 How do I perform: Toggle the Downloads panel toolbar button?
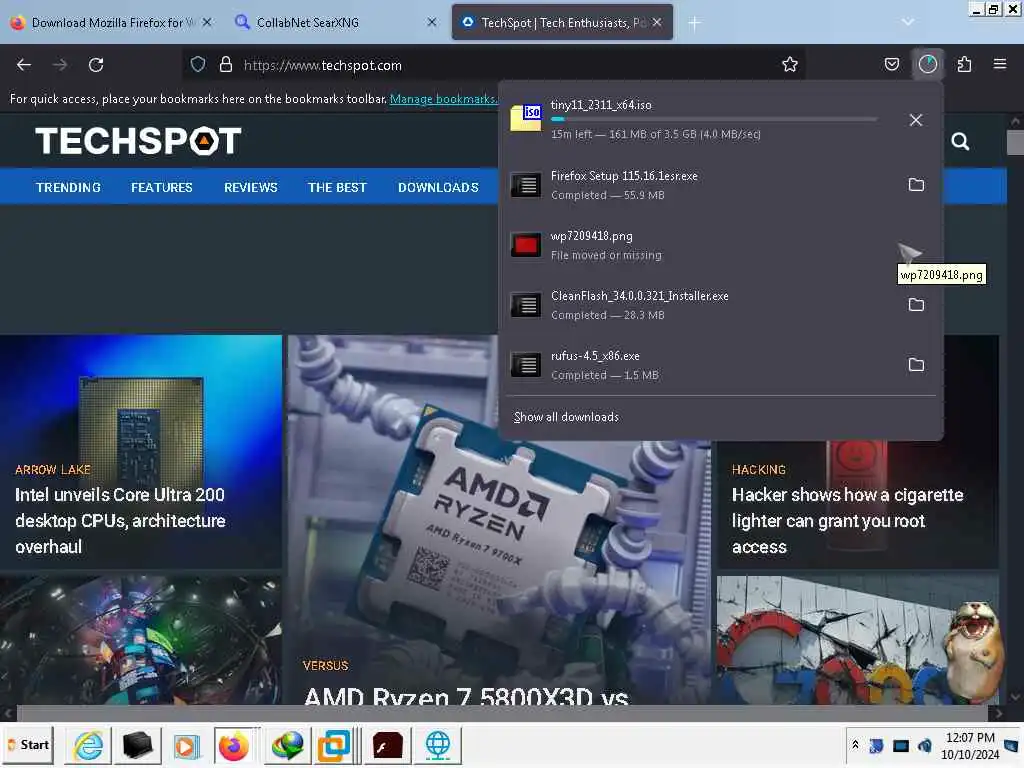[x=928, y=64]
